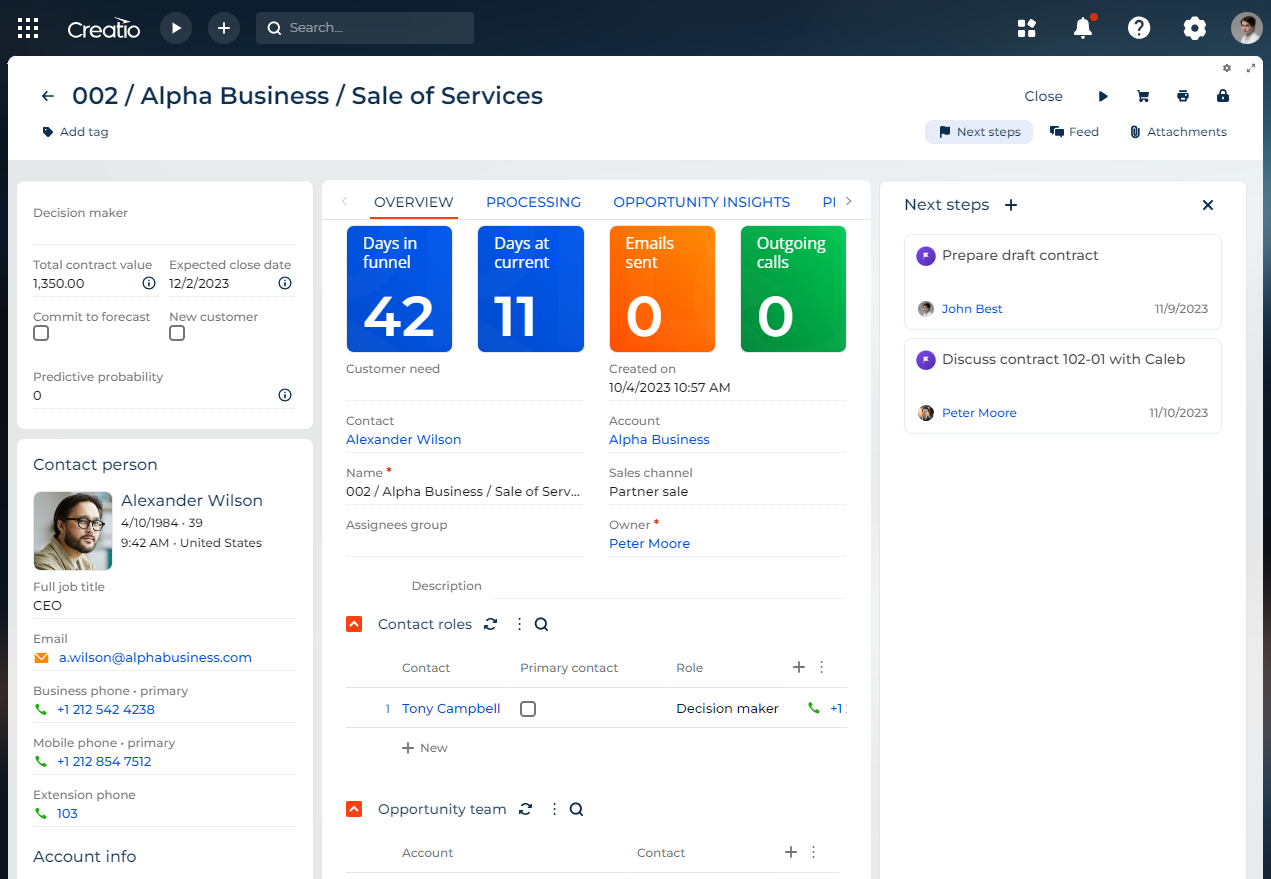Tick the New customer checkbox
This screenshot has width=1271, height=879.
point(177,334)
